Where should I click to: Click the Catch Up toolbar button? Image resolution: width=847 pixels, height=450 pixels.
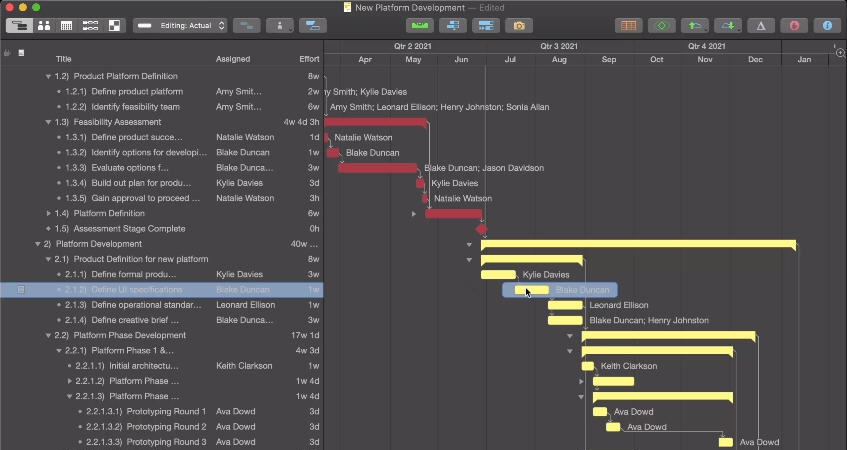453,25
